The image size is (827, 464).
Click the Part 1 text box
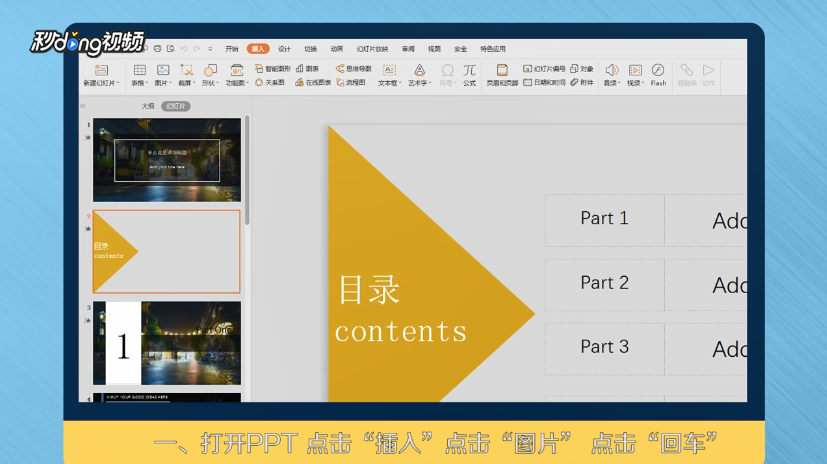[x=604, y=219]
